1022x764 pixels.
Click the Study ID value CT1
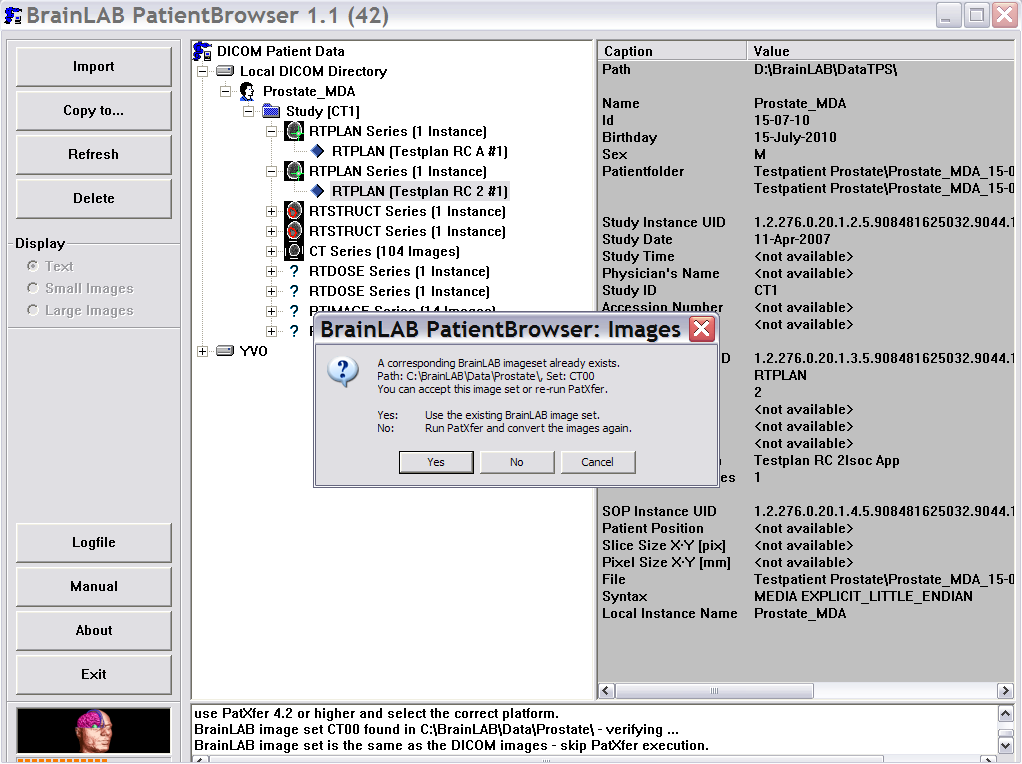click(x=766, y=290)
